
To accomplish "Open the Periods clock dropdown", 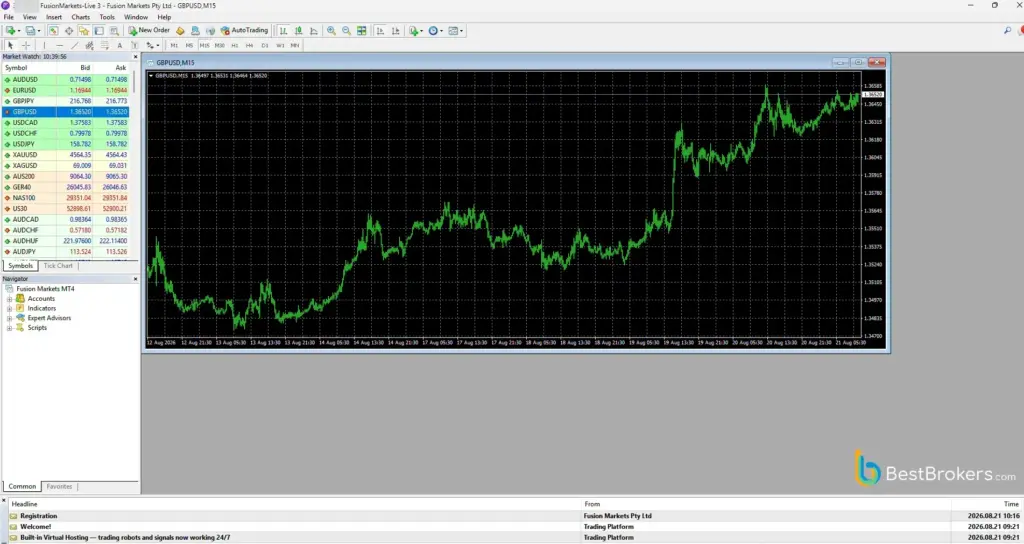I will click(x=435, y=31).
